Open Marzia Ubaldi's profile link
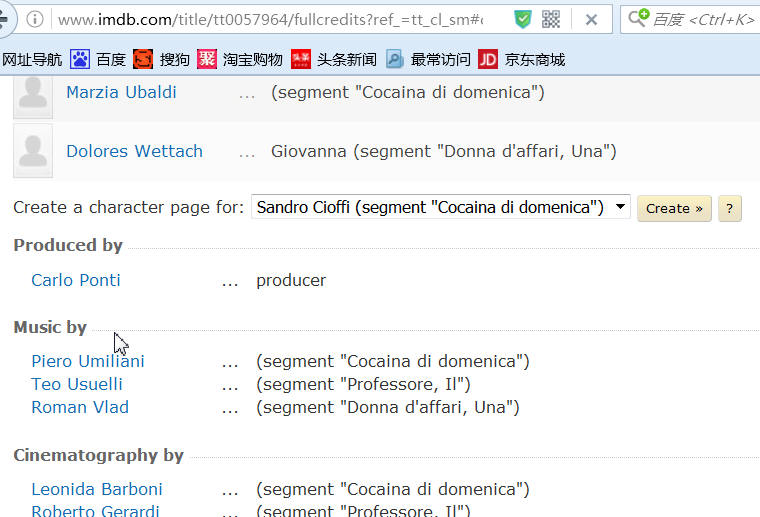 [121, 92]
